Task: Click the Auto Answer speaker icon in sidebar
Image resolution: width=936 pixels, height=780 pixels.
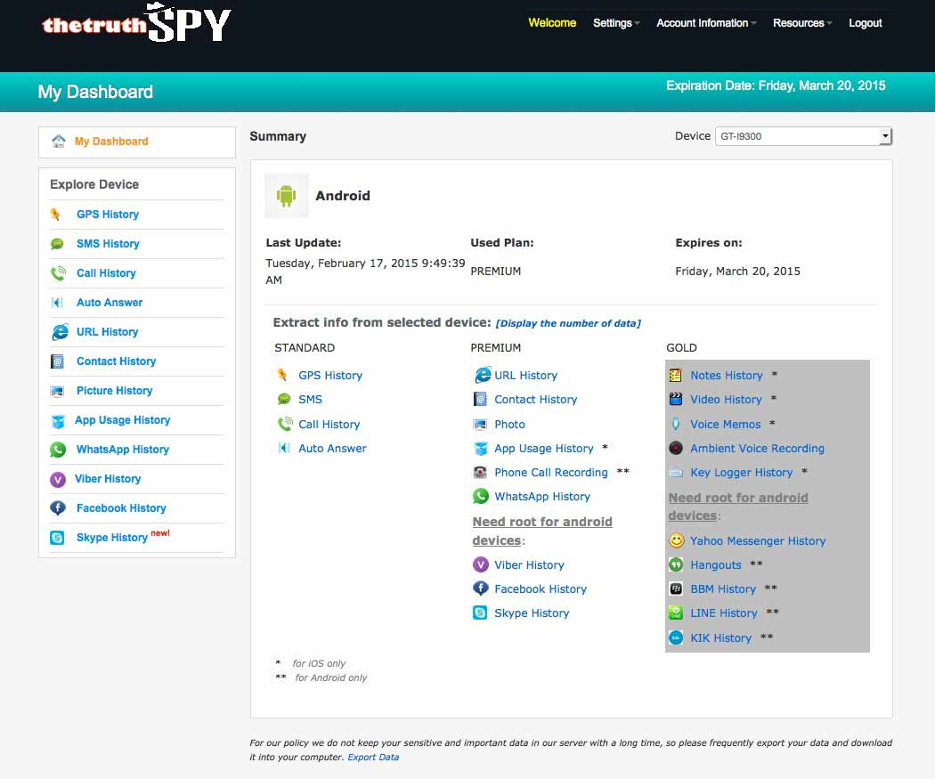Action: tap(57, 303)
